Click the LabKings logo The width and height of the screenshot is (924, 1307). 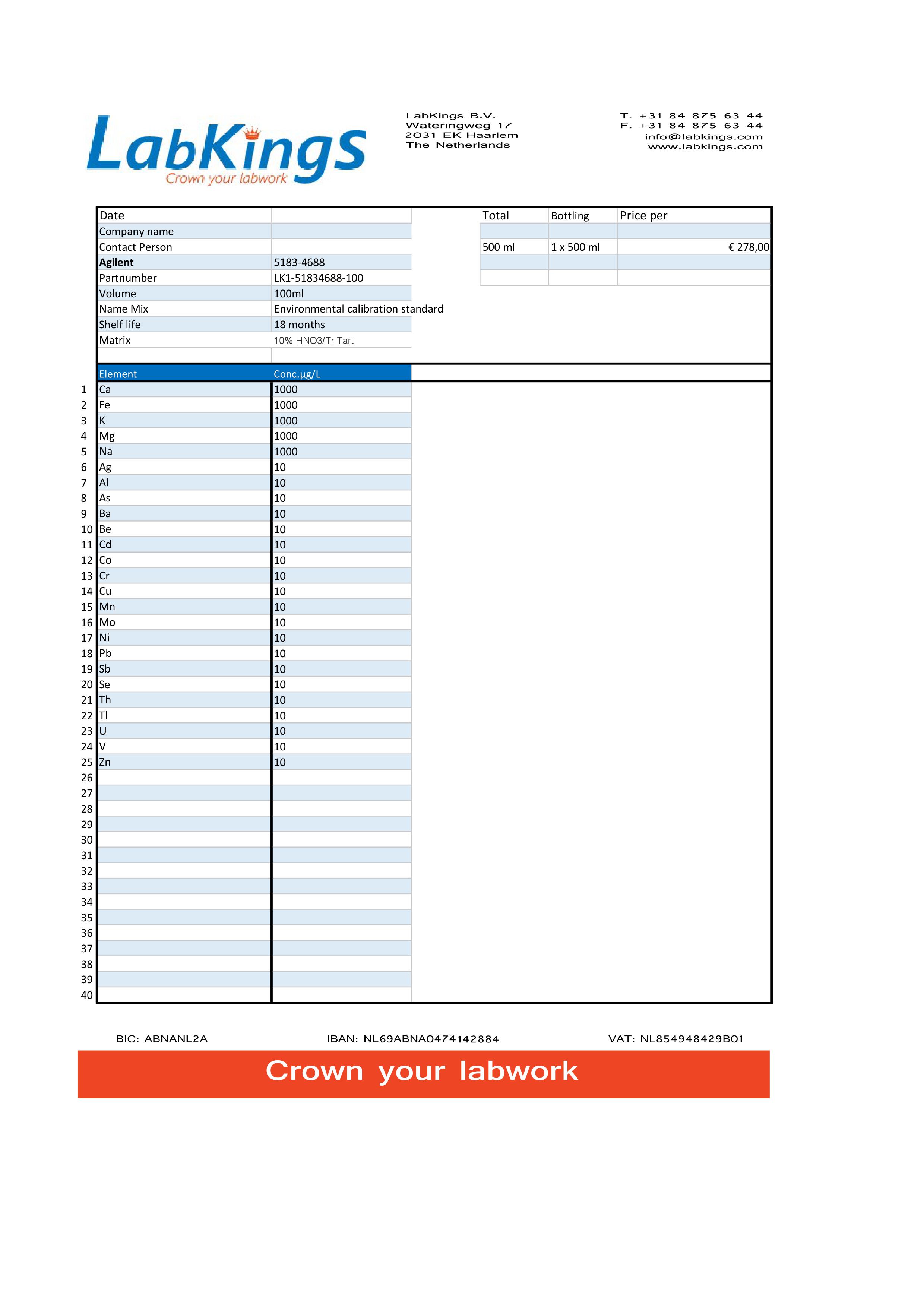point(226,150)
